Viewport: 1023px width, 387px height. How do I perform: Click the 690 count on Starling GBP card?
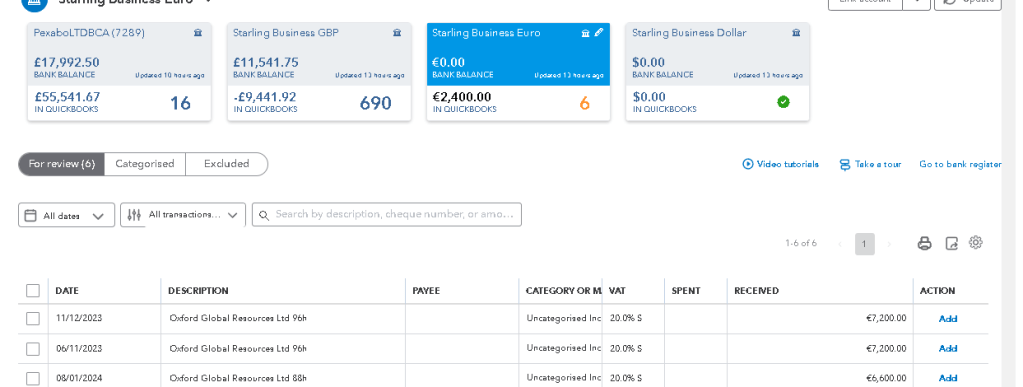tap(375, 103)
